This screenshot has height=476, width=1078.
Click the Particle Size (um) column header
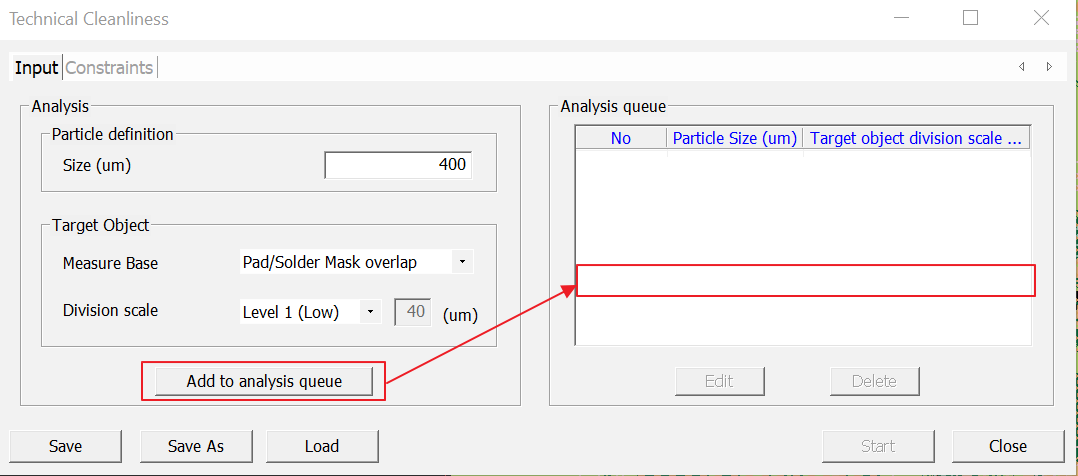pos(734,138)
